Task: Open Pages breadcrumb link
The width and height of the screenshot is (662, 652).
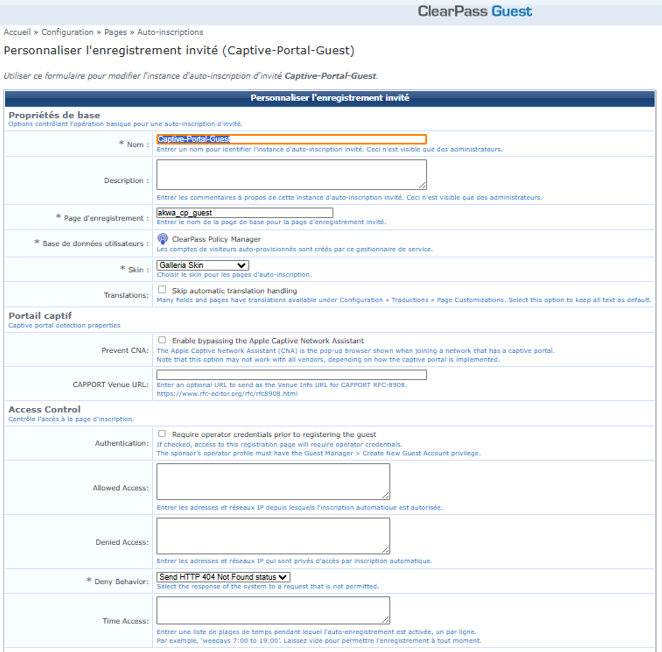Action: click(x=115, y=32)
